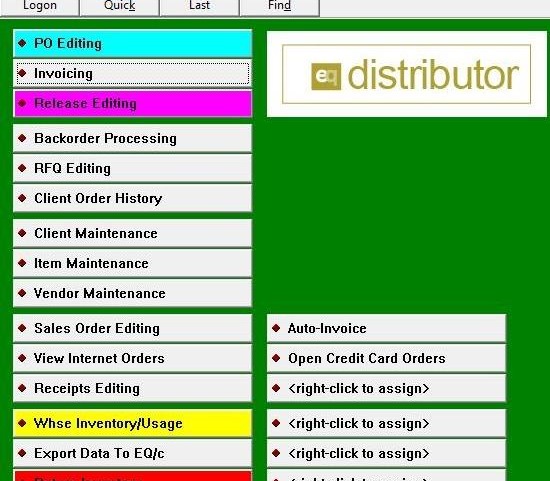
Task: Open Backorder Processing
Action: [132, 139]
